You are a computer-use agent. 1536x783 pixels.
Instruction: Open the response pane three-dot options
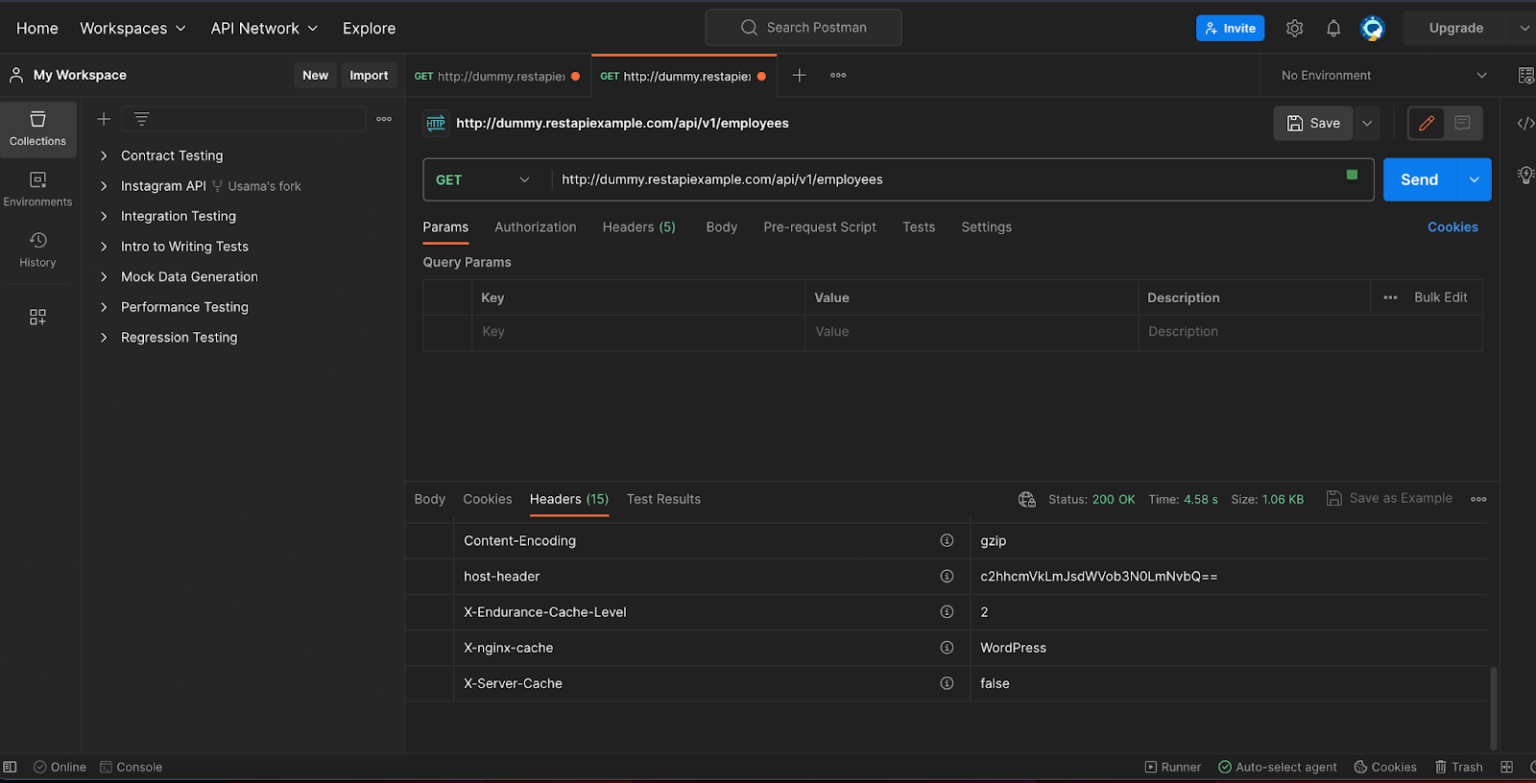click(x=1478, y=499)
